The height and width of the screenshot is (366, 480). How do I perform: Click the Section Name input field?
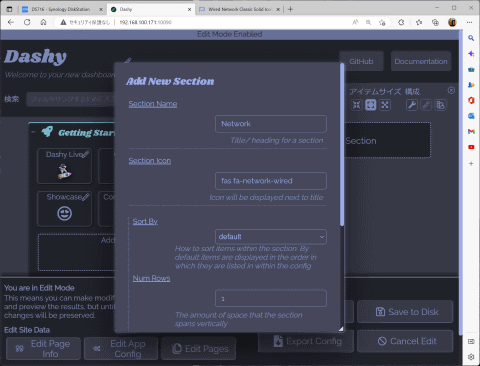[271, 124]
